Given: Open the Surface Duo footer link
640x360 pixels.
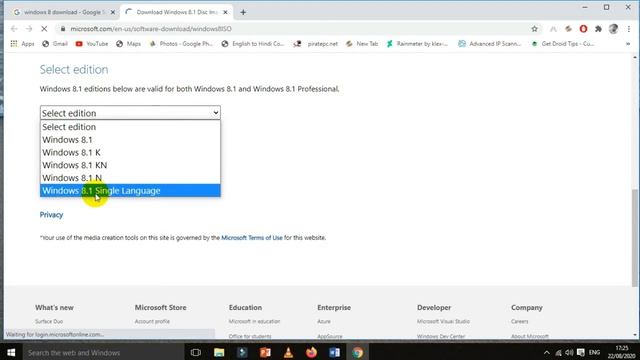Looking at the screenshot, I should point(49,322).
